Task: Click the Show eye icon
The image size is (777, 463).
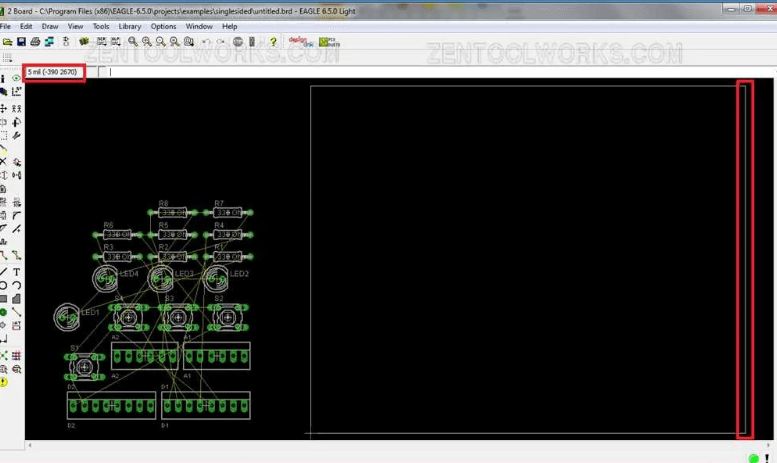Action: point(16,78)
